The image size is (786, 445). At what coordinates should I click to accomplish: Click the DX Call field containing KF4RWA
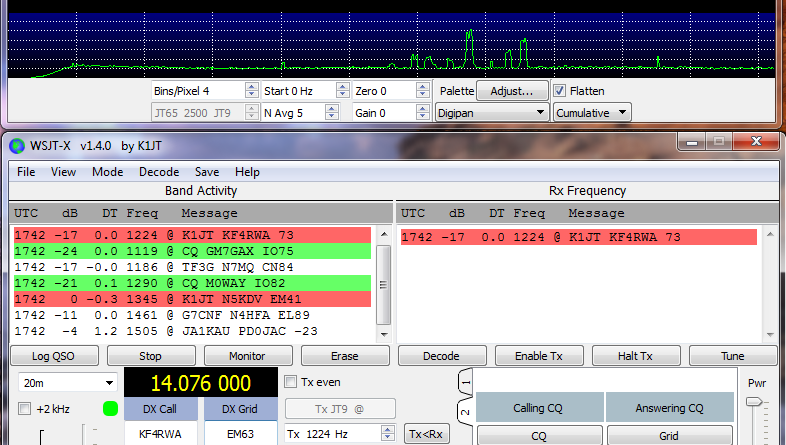pyautogui.click(x=160, y=434)
